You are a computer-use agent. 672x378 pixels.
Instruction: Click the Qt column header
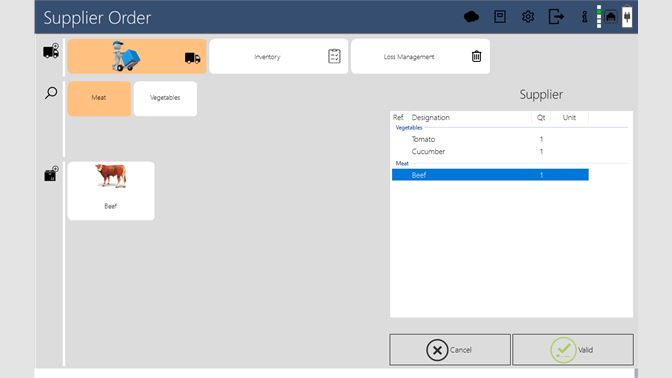click(x=541, y=117)
